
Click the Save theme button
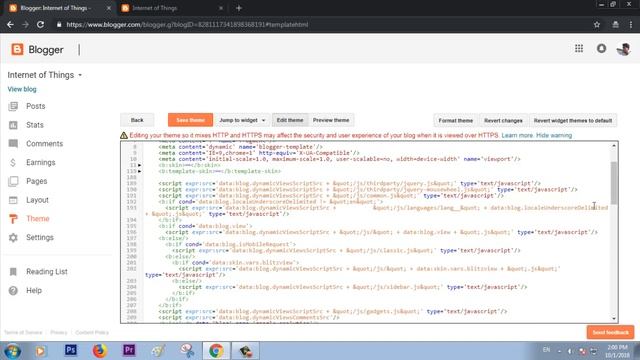pyautogui.click(x=190, y=120)
